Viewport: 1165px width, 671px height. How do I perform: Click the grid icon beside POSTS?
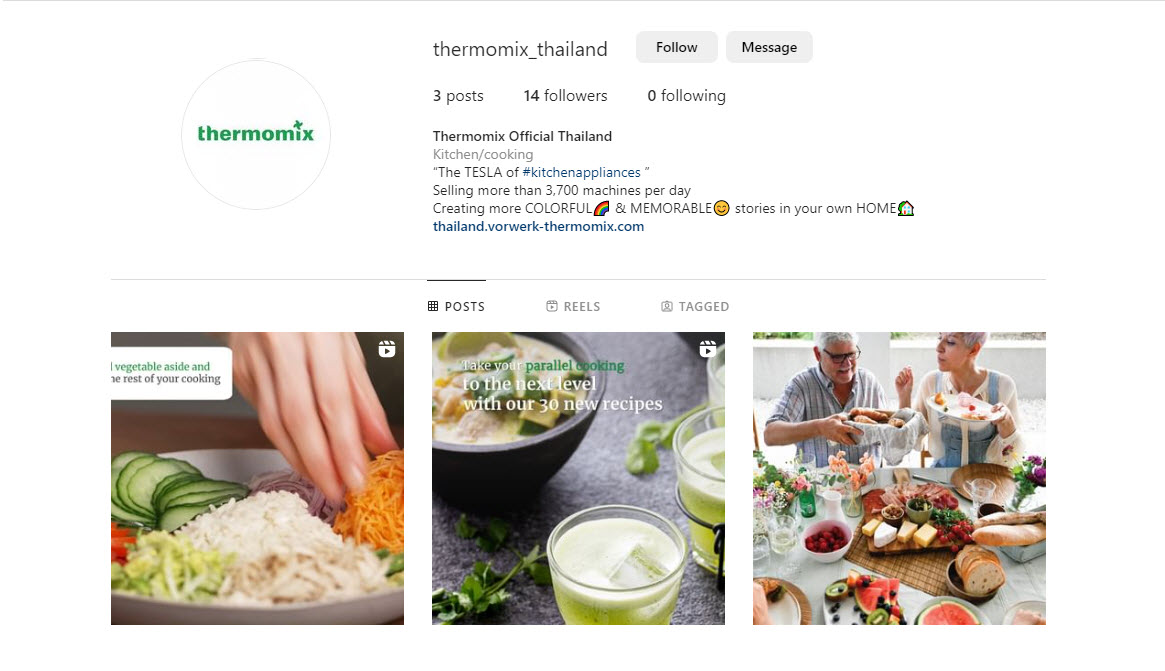433,306
